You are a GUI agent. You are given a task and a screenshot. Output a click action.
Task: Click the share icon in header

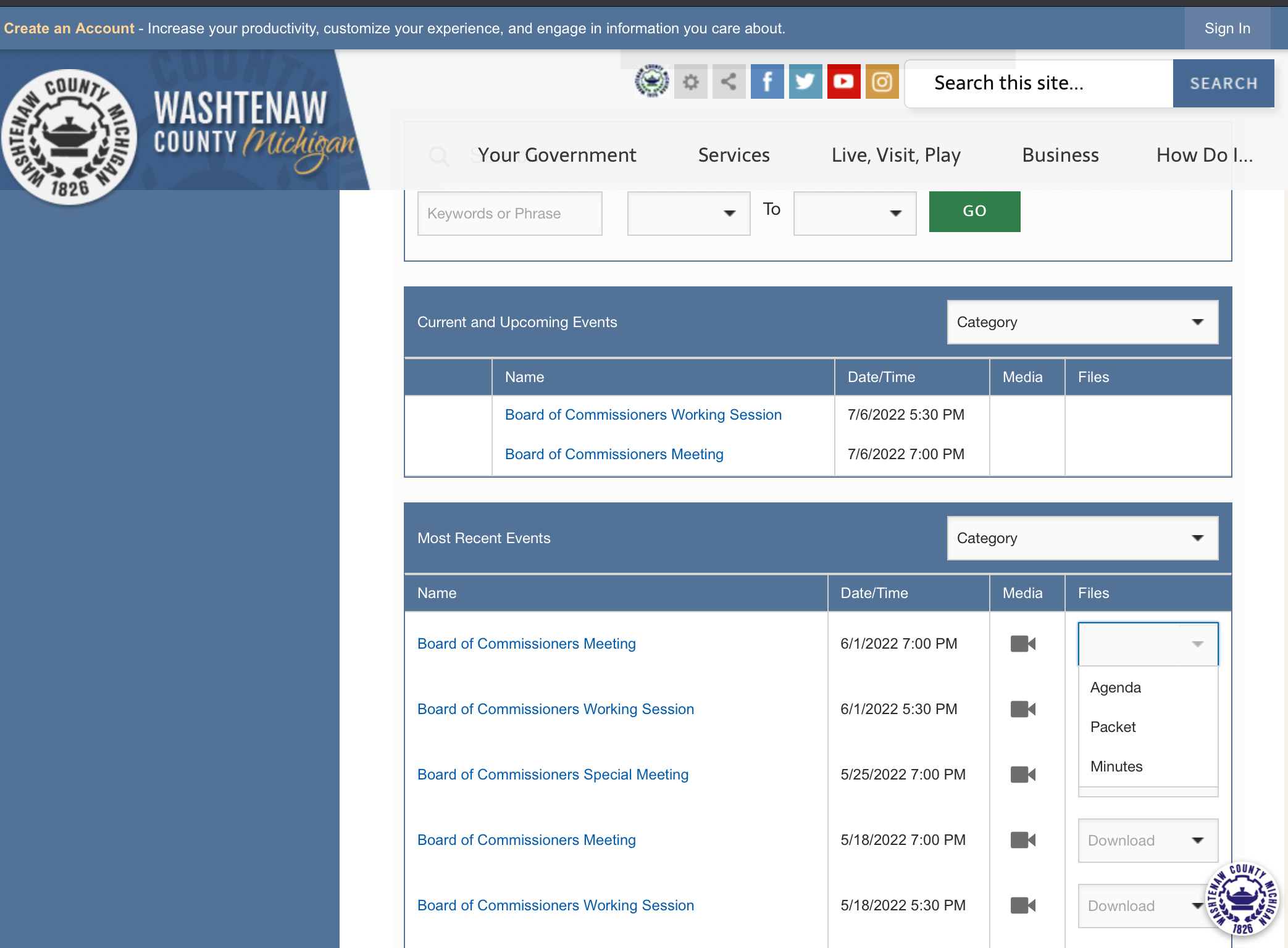click(729, 81)
